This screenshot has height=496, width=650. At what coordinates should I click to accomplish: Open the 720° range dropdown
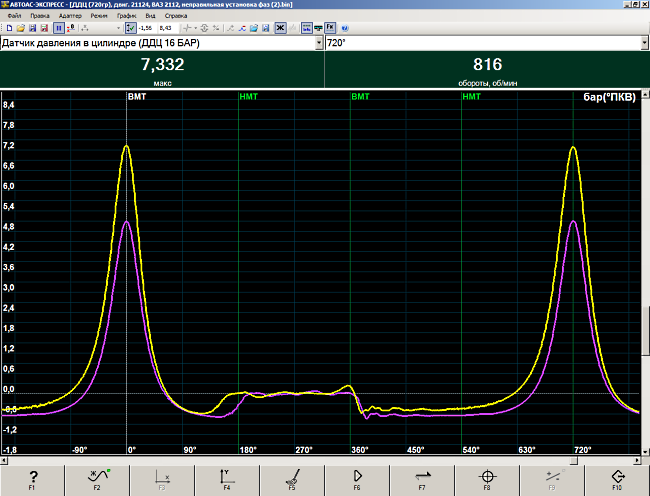click(643, 44)
